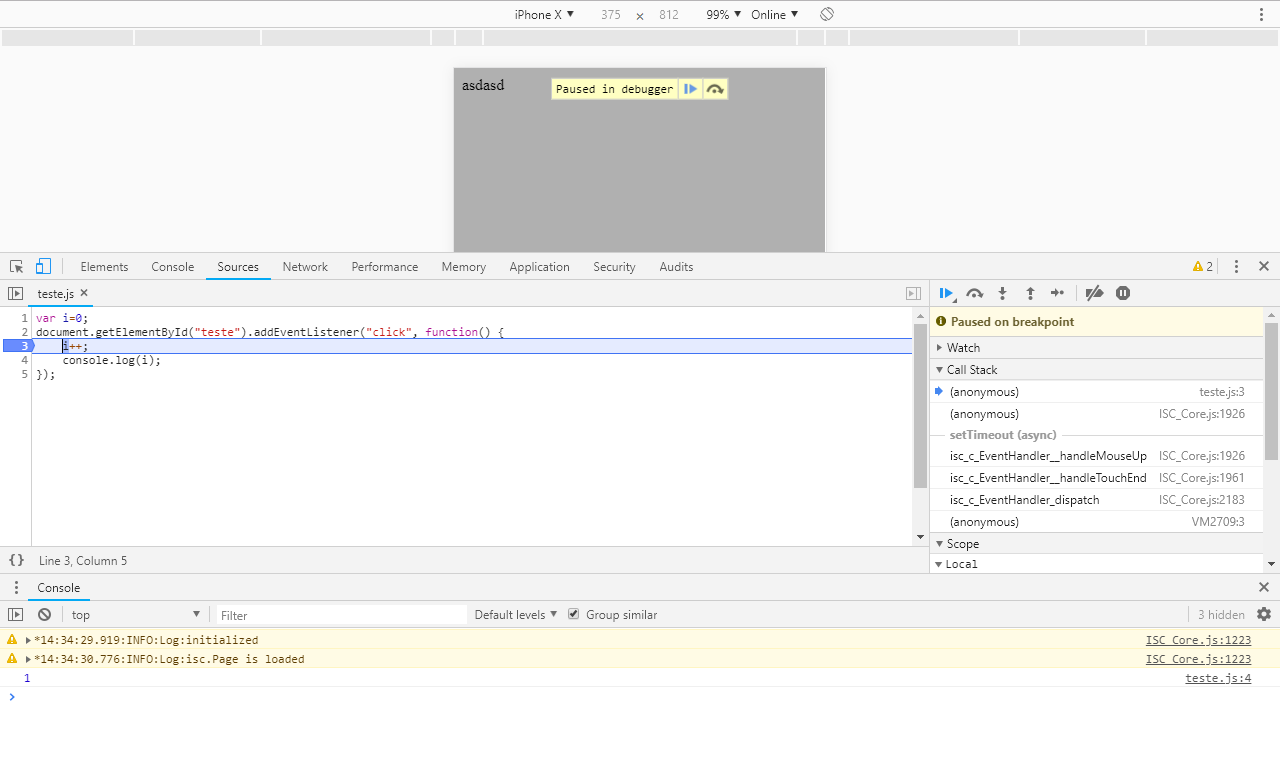
Task: Open the Default levels dropdown
Action: 516,615
